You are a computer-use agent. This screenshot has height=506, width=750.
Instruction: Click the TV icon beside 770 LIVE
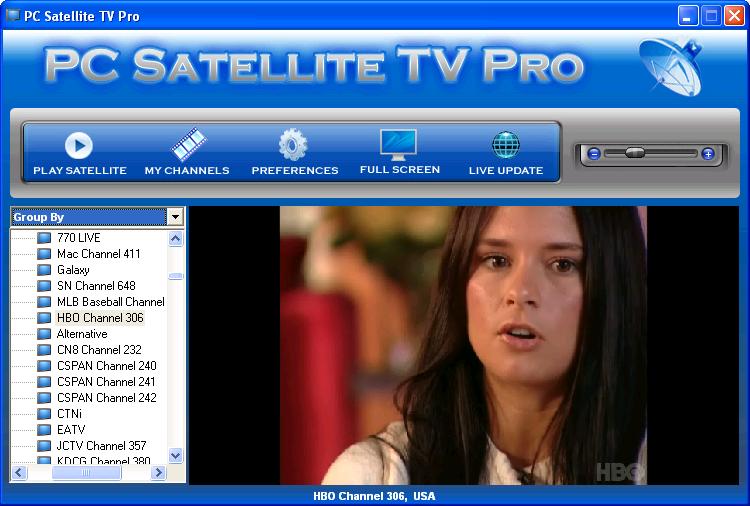pyautogui.click(x=44, y=238)
